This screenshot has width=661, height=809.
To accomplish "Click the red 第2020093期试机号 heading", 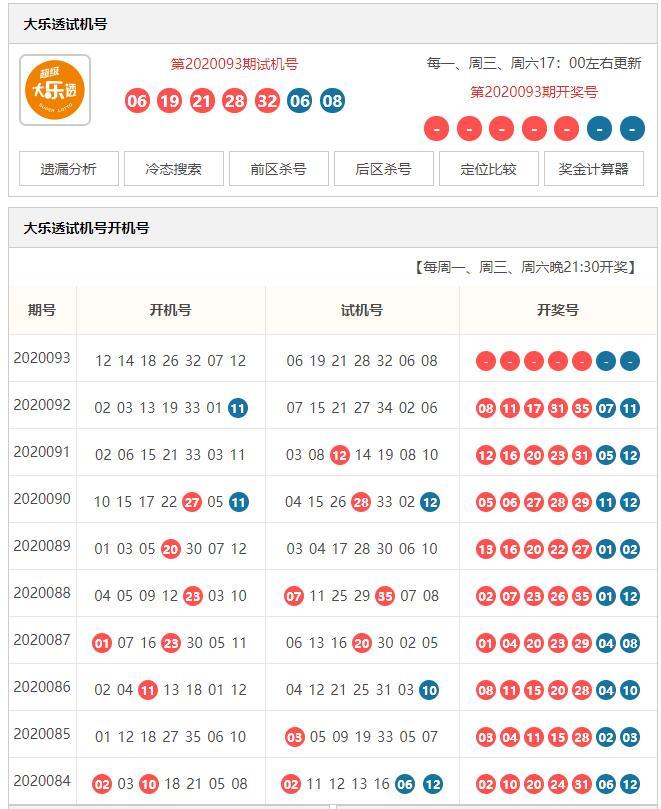I will [235, 64].
